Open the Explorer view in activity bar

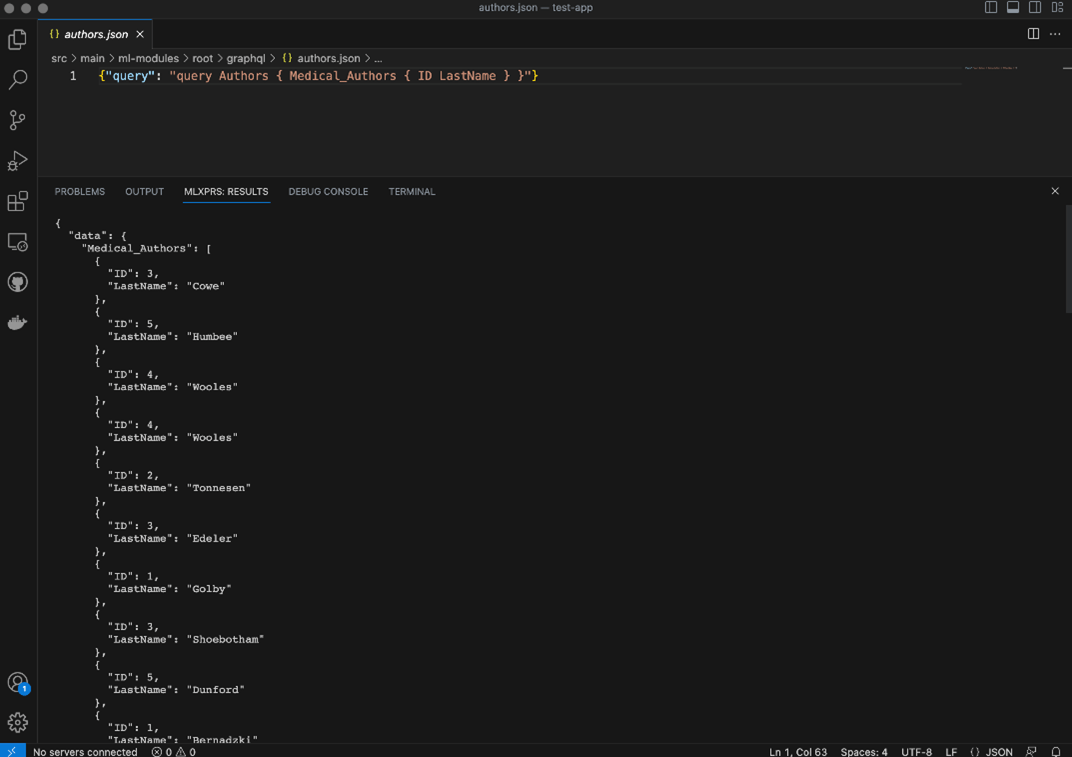[x=17, y=39]
